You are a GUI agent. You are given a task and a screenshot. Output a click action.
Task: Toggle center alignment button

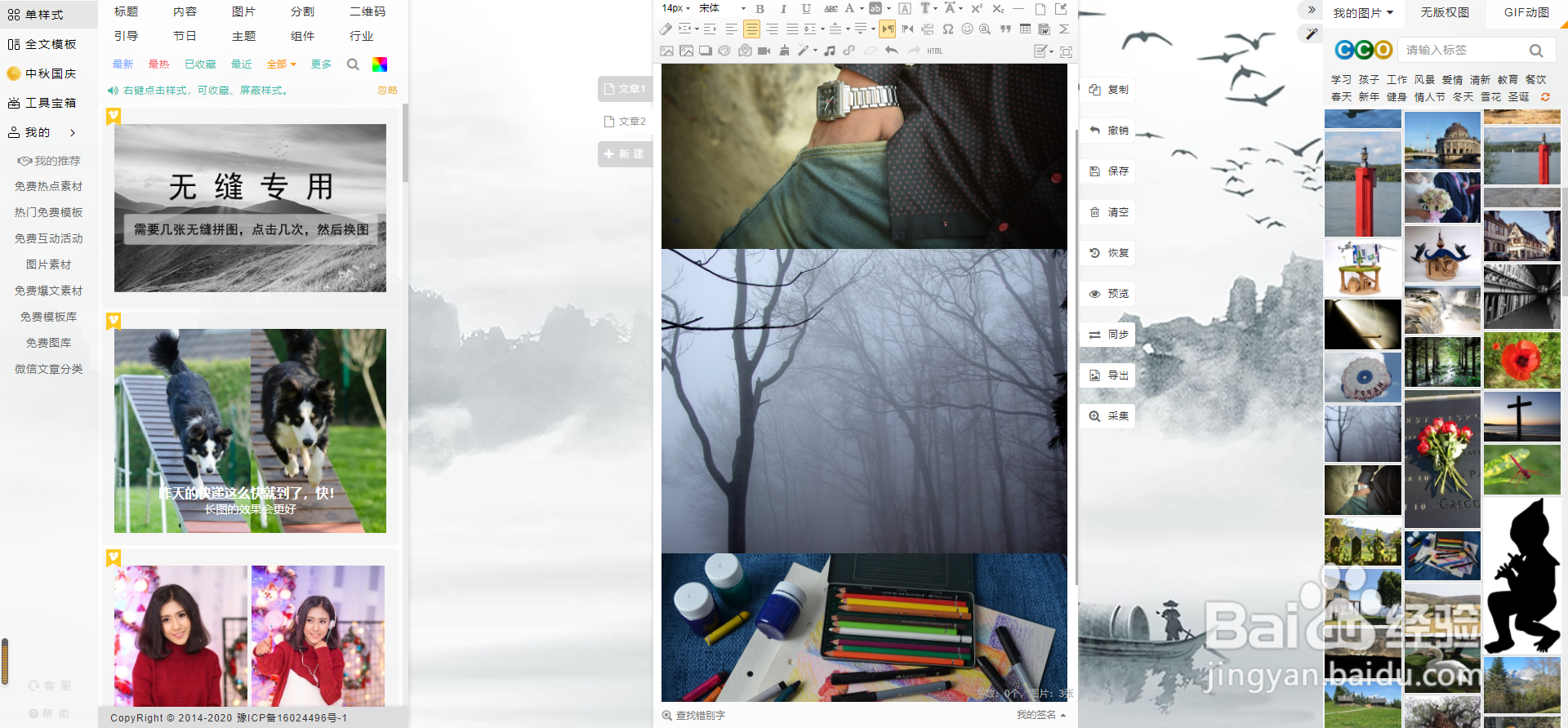(x=751, y=29)
